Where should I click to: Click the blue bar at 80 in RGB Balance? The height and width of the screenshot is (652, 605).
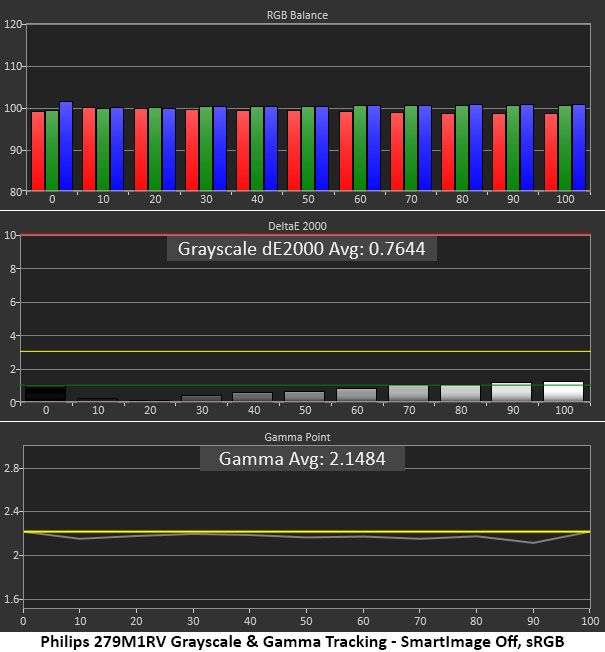[476, 148]
